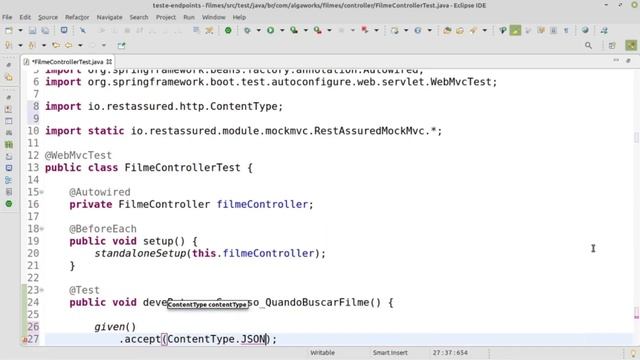Click the Back navigation arrow icon

[x=69, y=45]
